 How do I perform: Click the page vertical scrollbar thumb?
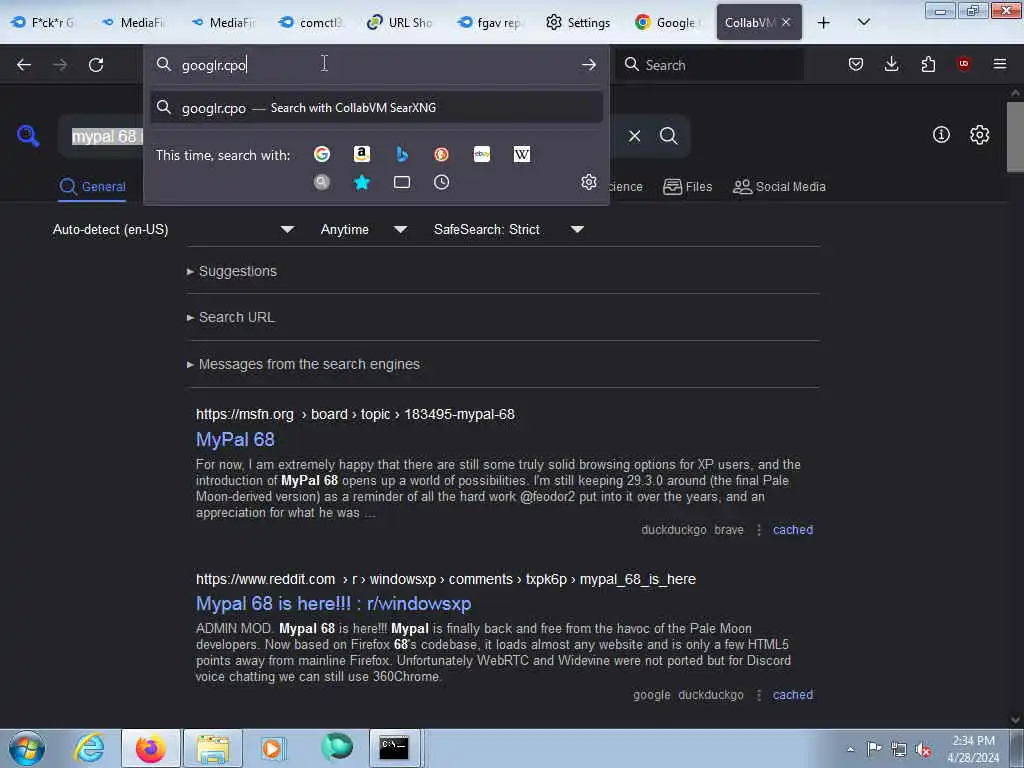click(1015, 136)
